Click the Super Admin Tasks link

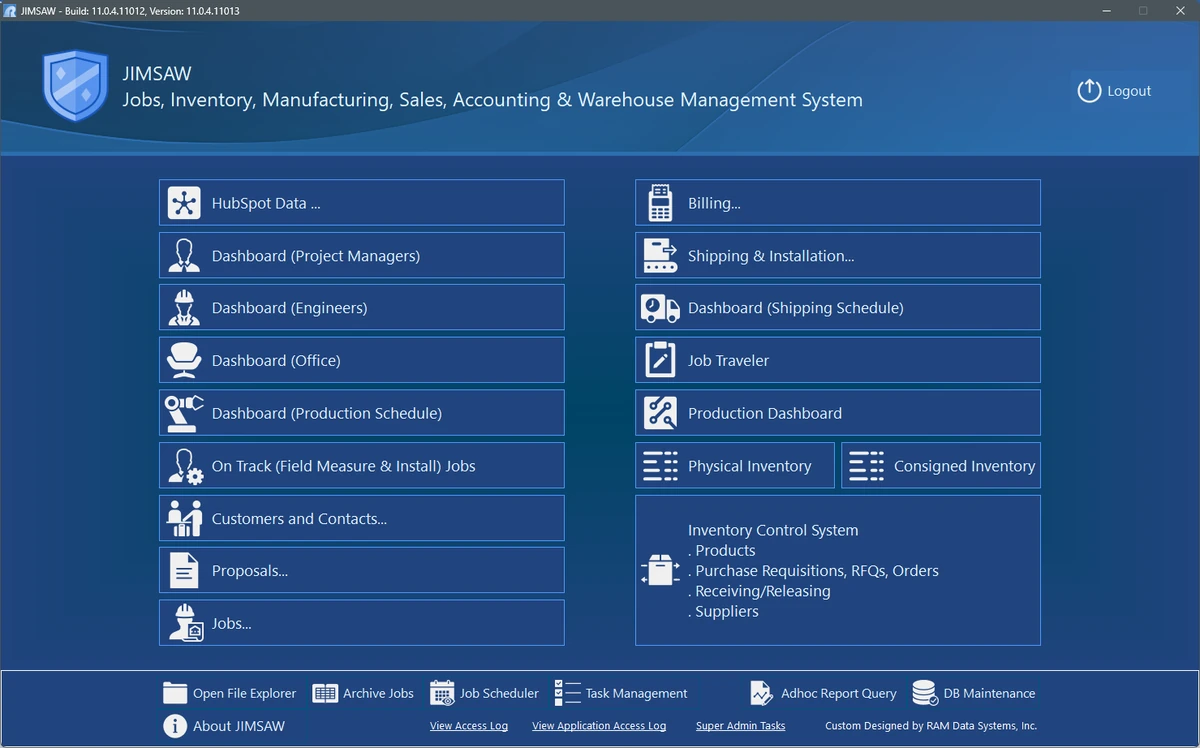741,726
